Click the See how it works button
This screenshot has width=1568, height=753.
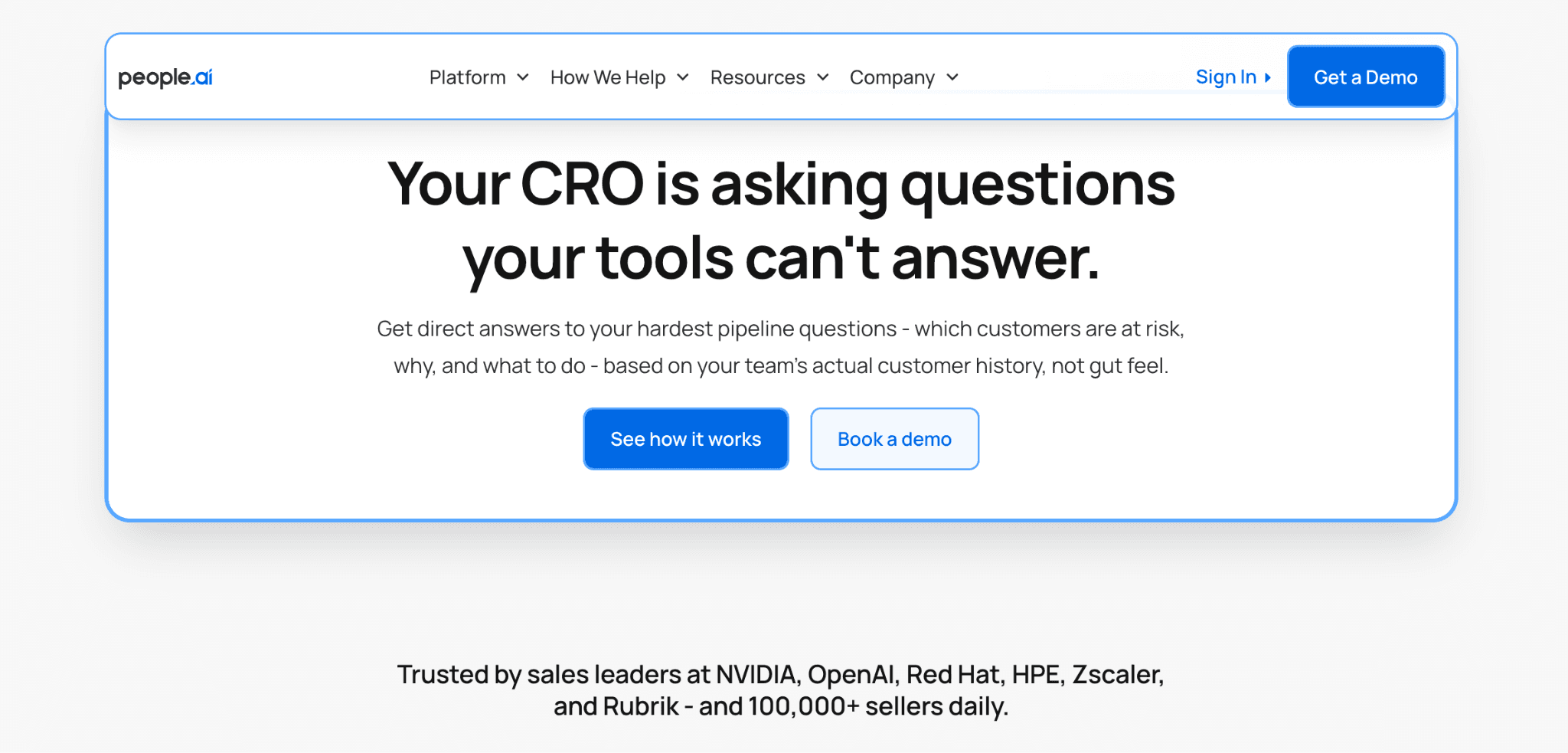(x=685, y=439)
